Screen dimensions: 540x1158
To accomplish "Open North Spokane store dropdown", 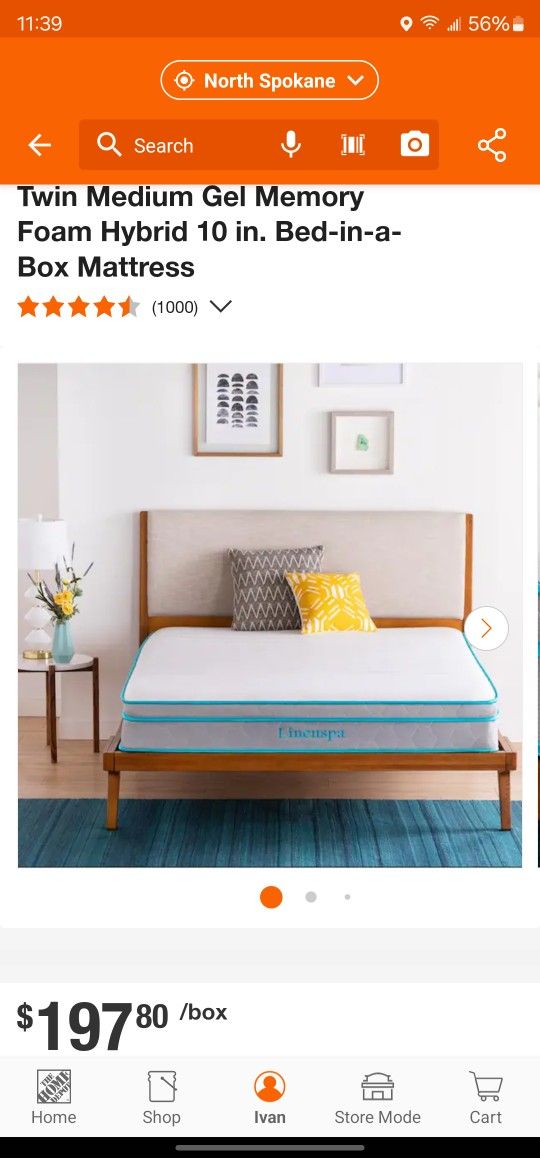I will (270, 80).
